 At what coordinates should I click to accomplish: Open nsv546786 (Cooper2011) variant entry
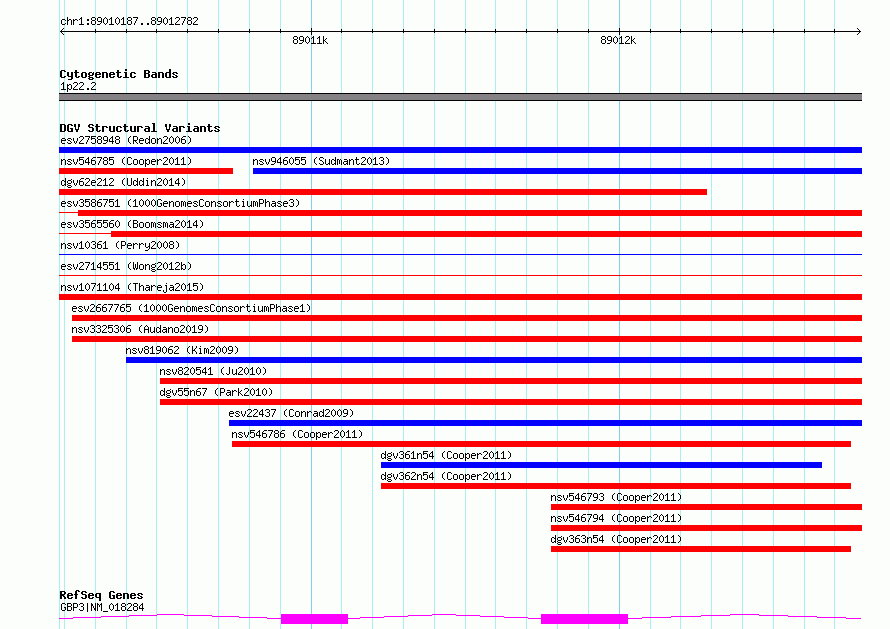click(x=297, y=434)
